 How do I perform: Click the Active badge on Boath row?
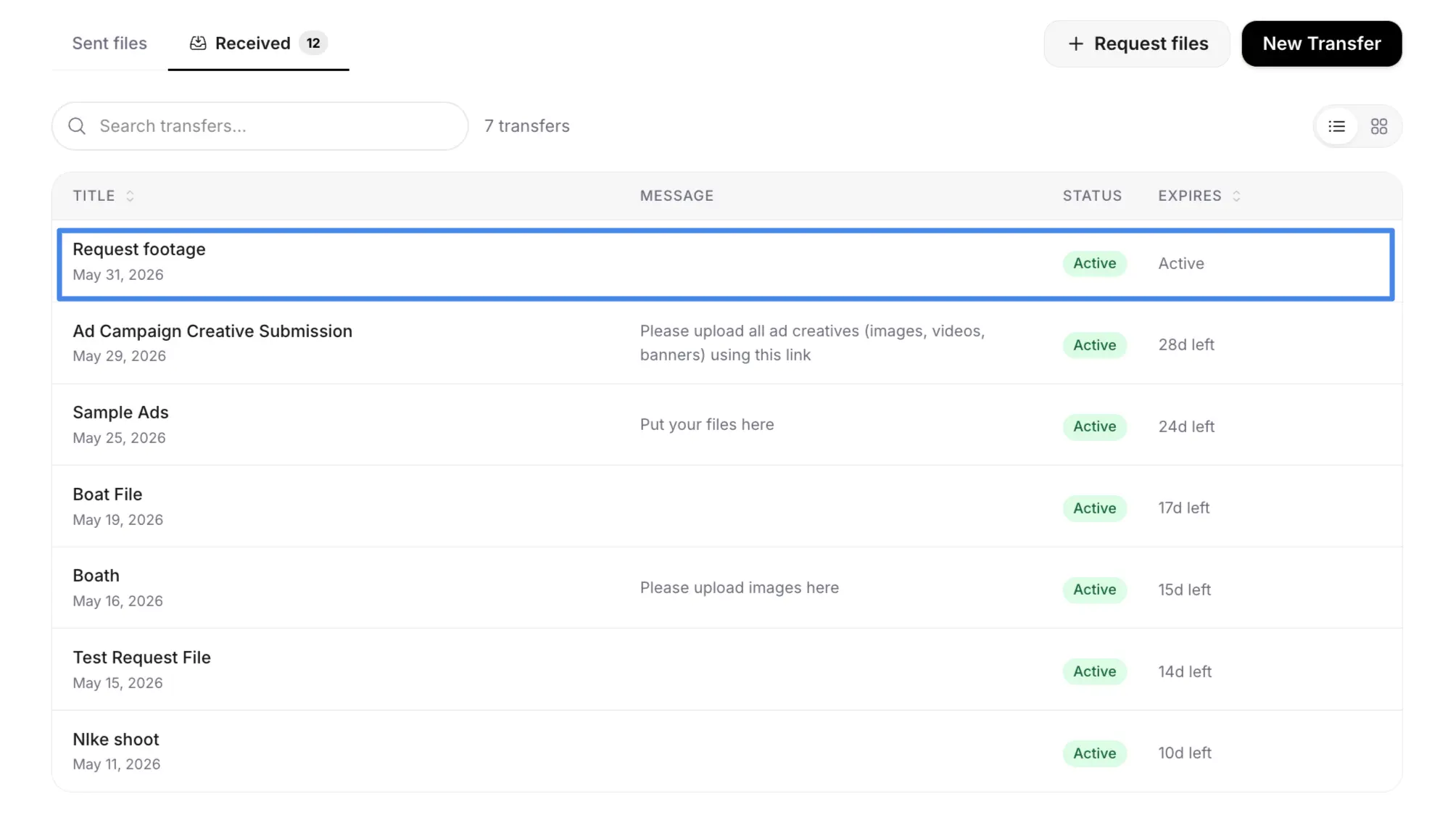point(1094,590)
